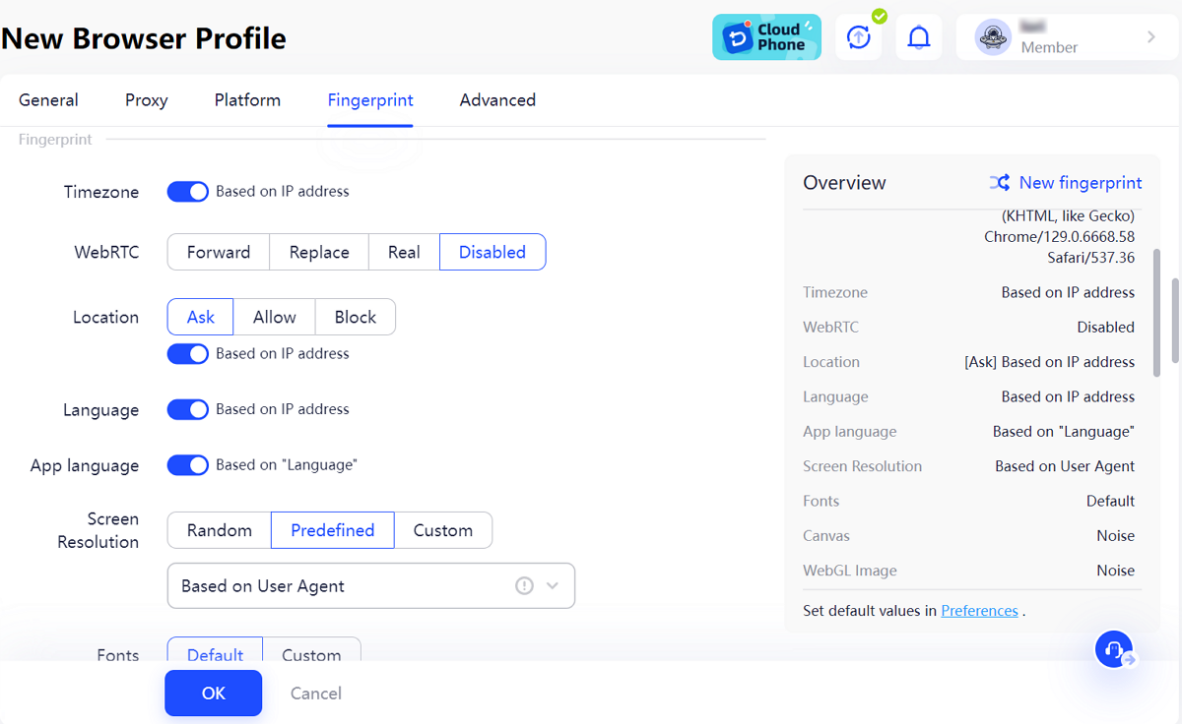Screen dimensions: 1182x724
Task: Toggle App language based on Language
Action: click(x=188, y=465)
